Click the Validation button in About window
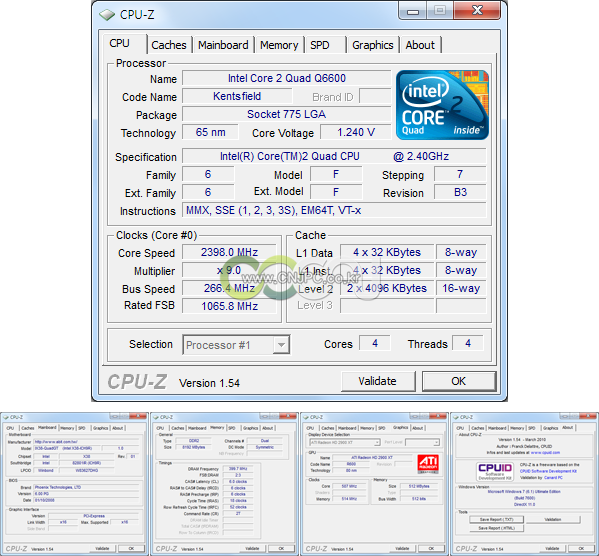 coord(553,520)
